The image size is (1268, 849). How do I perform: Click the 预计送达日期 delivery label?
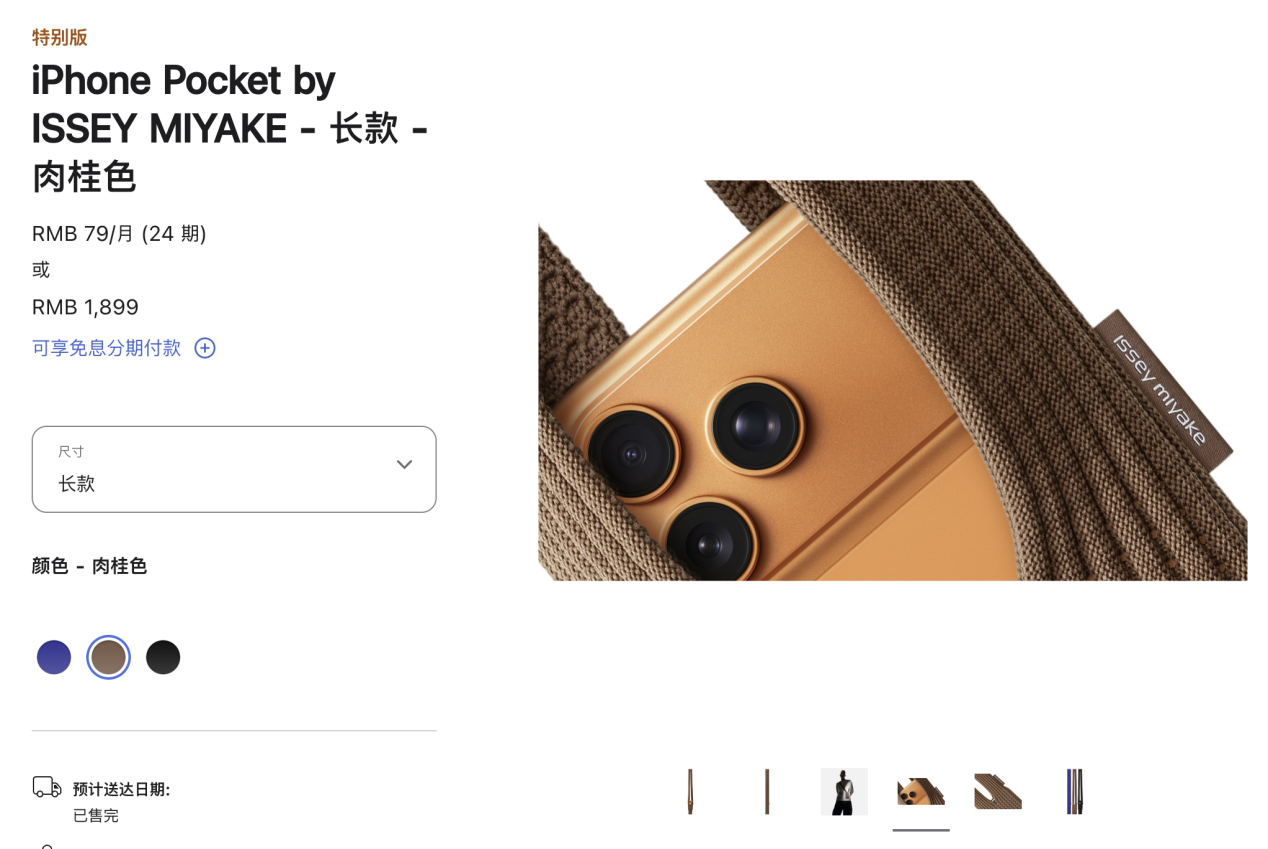[122, 790]
